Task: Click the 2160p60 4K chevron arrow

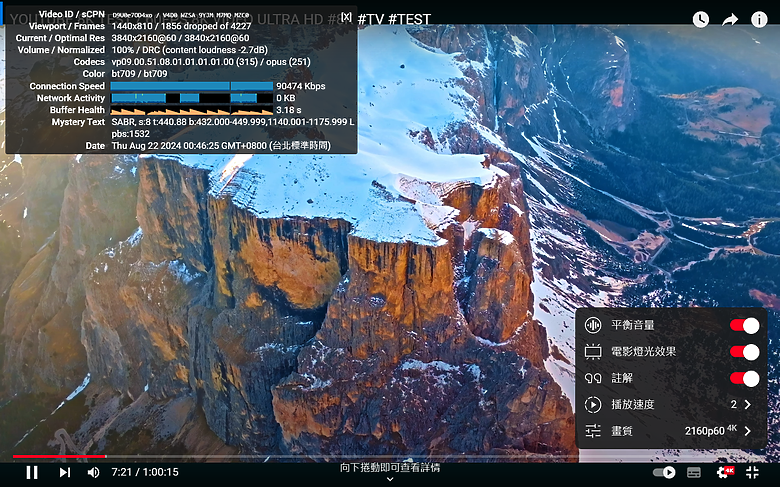Action: [x=748, y=431]
